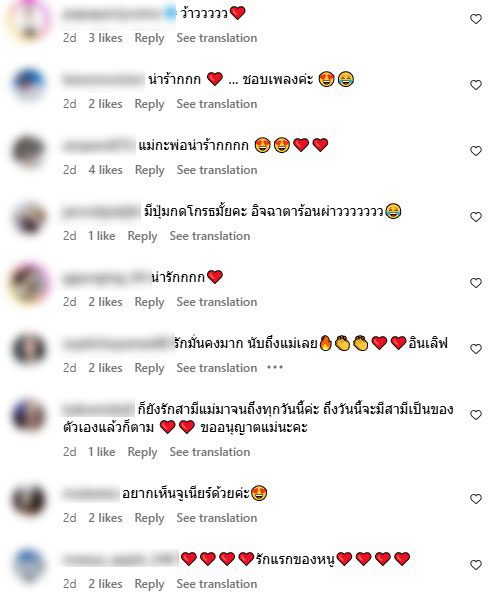The image size is (492, 608).
Task: Like the 'ชอบเพลงค่ะ' comment with the heart icon
Action: point(475,85)
